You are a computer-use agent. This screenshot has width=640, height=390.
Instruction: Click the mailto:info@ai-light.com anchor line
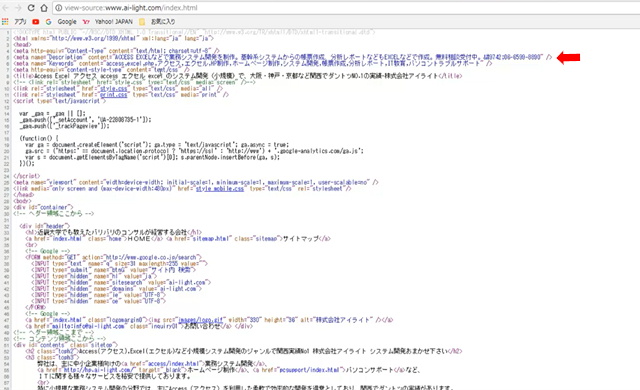(x=138, y=326)
